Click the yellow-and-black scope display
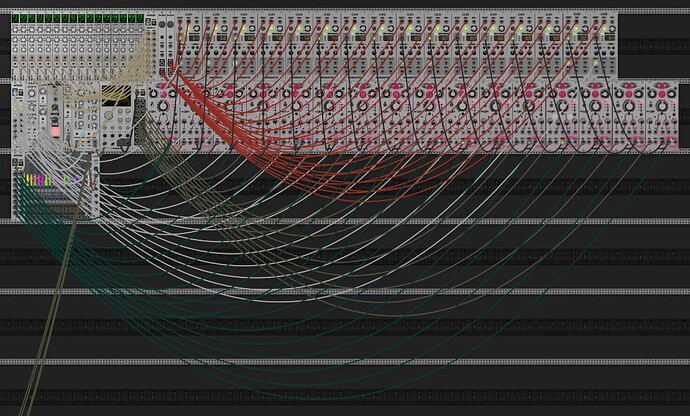 (x=116, y=95)
